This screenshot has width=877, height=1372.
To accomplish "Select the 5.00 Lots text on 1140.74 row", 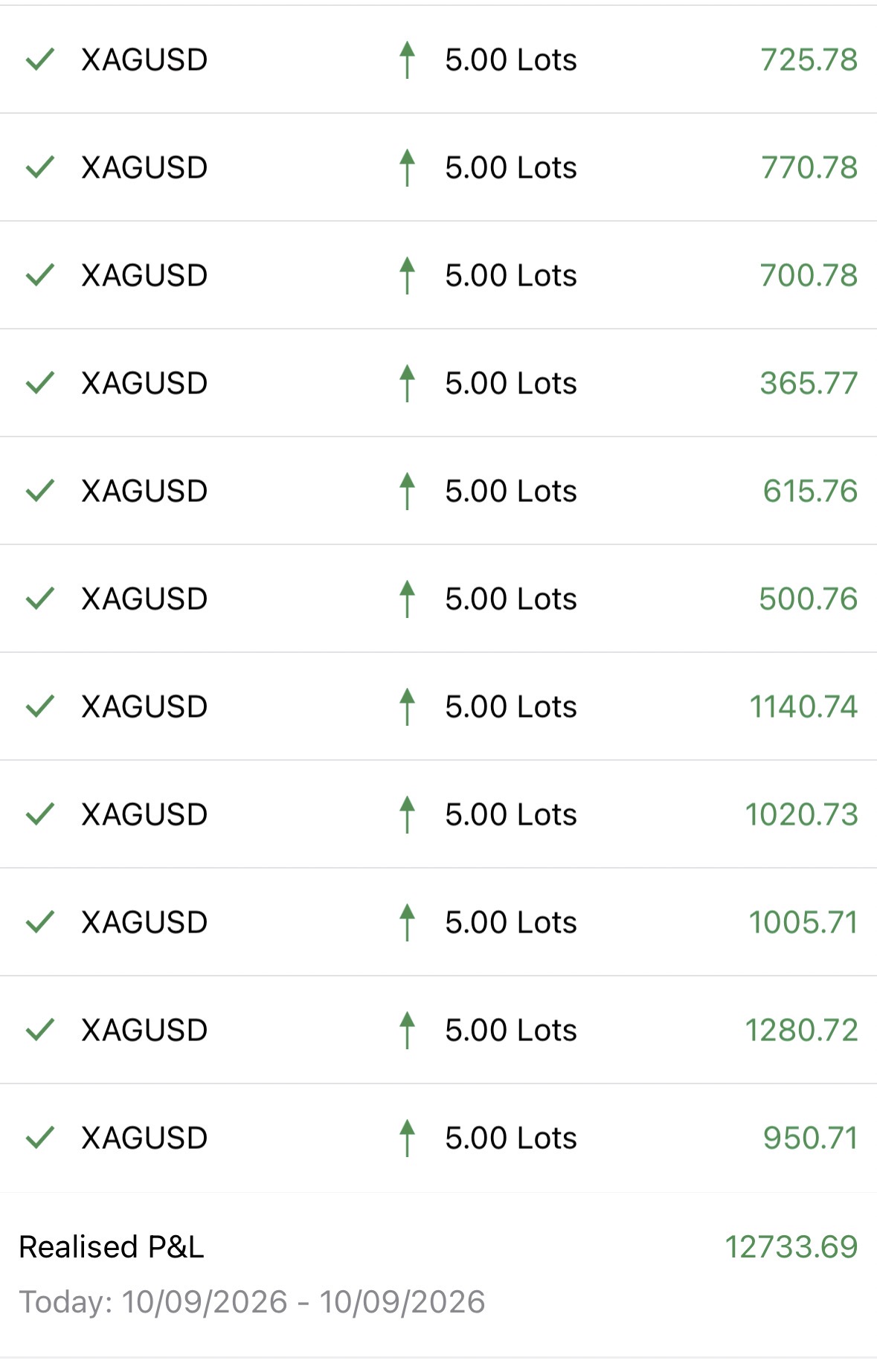I will click(x=511, y=706).
